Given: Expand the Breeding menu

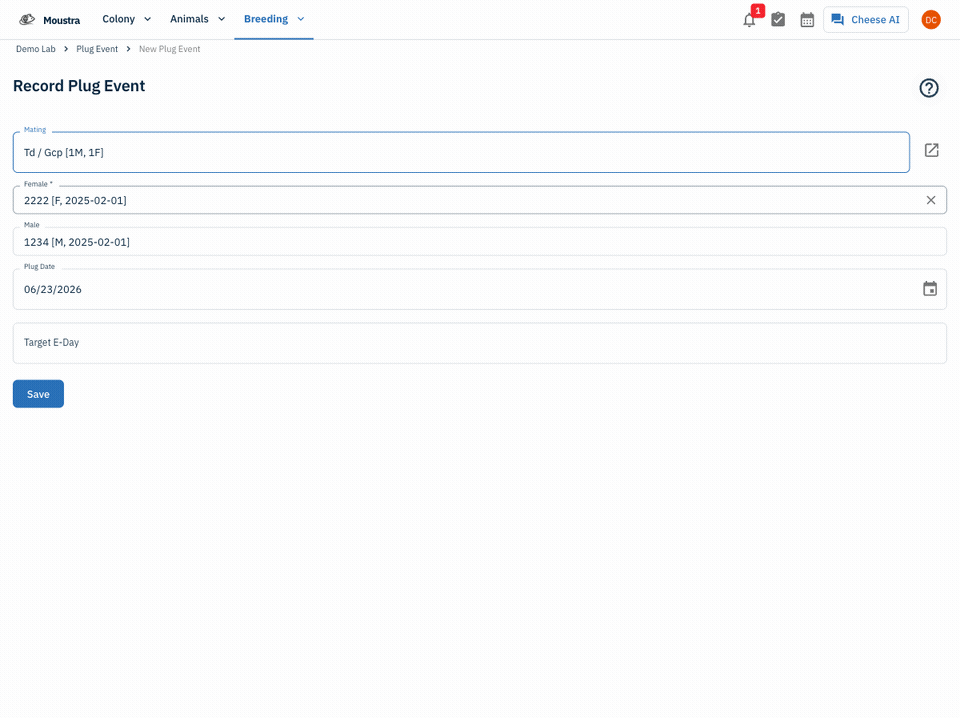Looking at the screenshot, I should (x=274, y=19).
